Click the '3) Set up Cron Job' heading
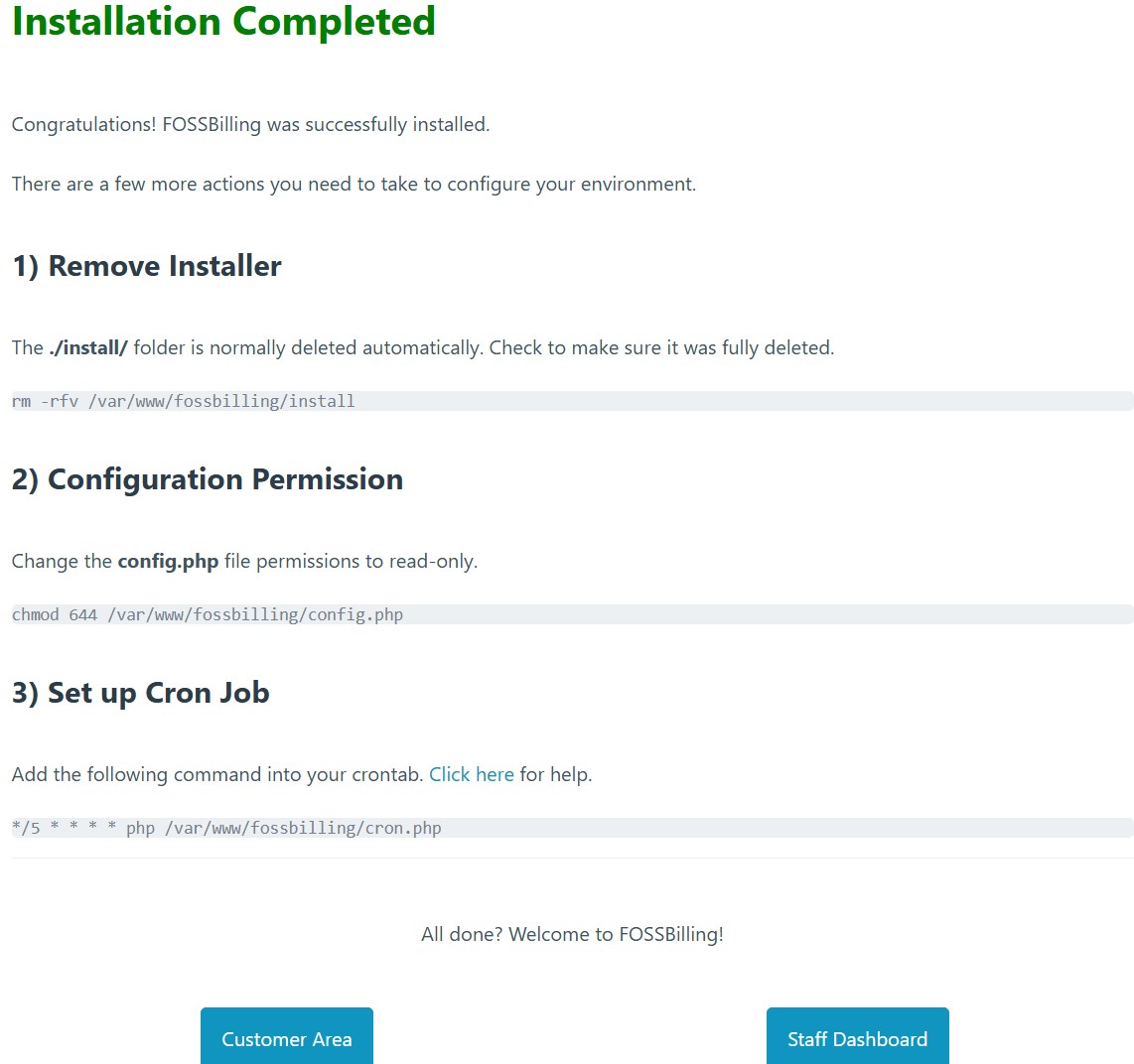 [x=140, y=693]
